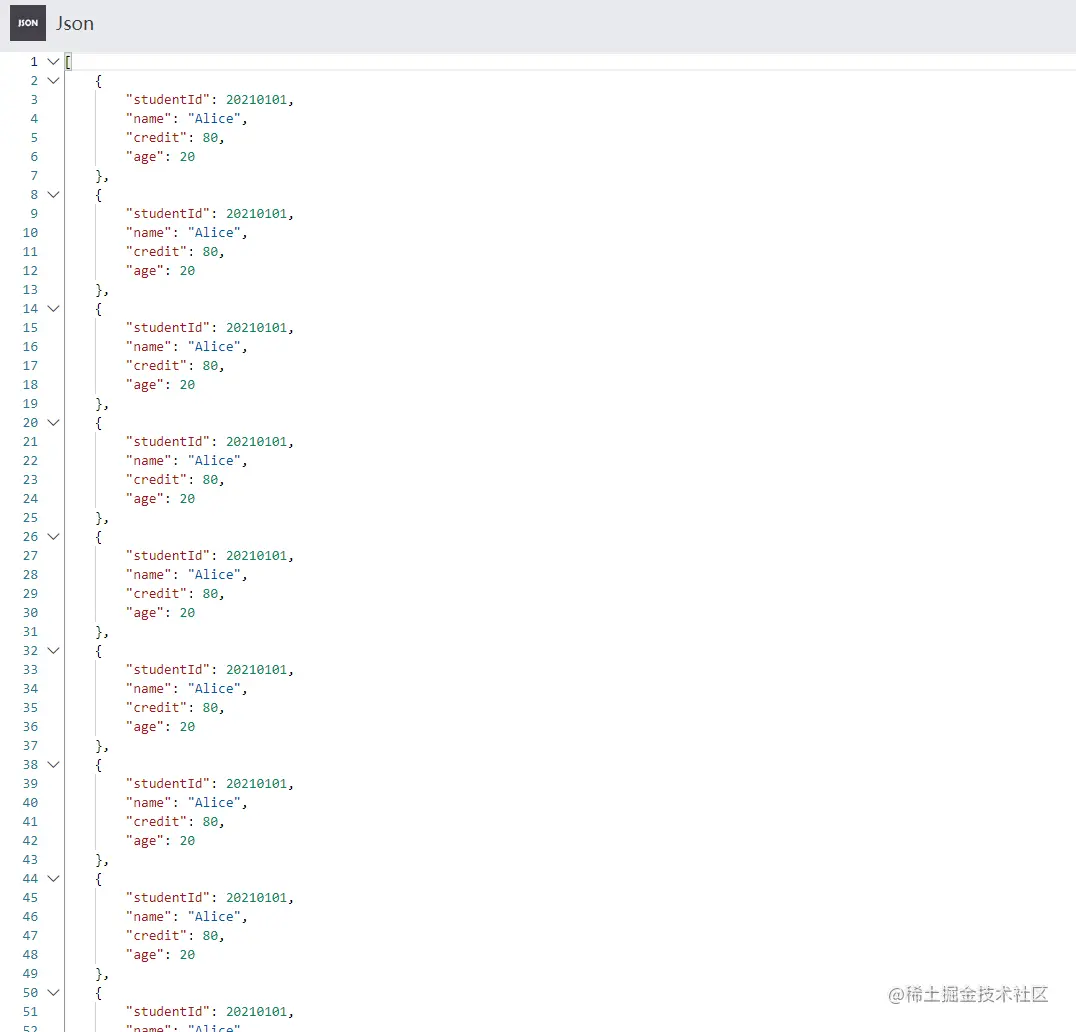This screenshot has width=1076, height=1032.
Task: Collapse the object starting at line 50
Action: point(53,992)
